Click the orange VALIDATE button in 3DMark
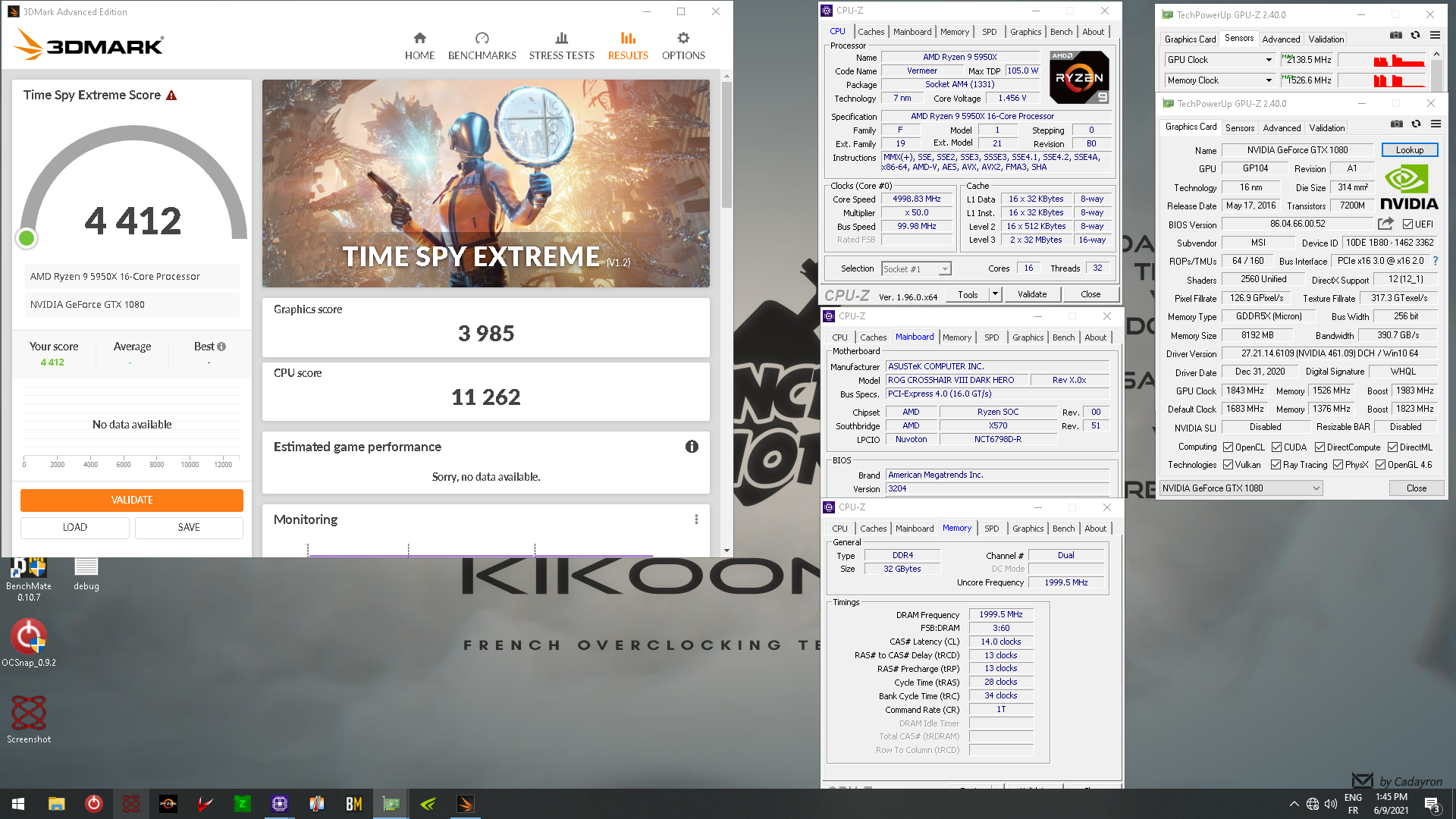 [x=132, y=500]
